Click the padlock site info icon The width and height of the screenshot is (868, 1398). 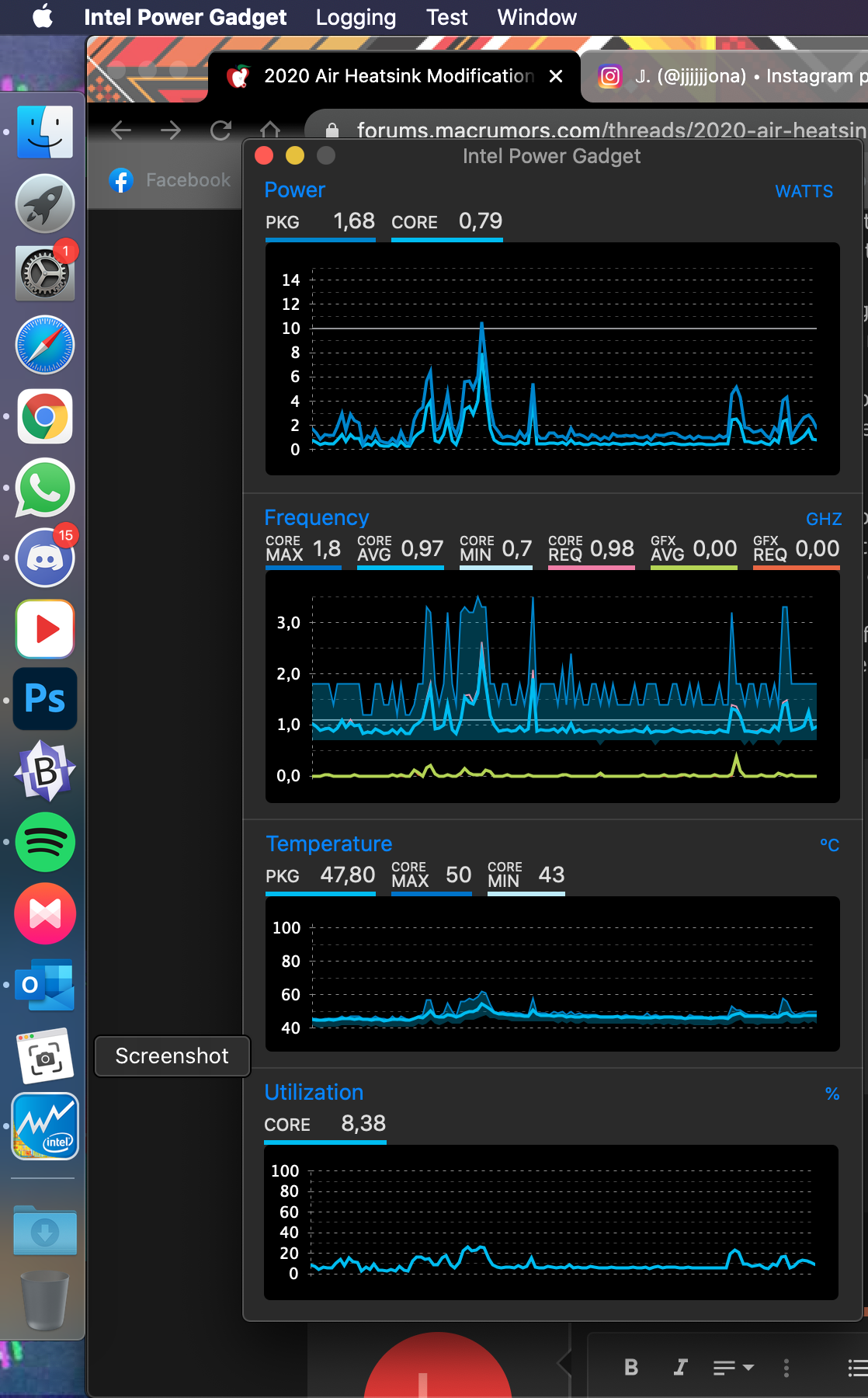click(x=332, y=130)
